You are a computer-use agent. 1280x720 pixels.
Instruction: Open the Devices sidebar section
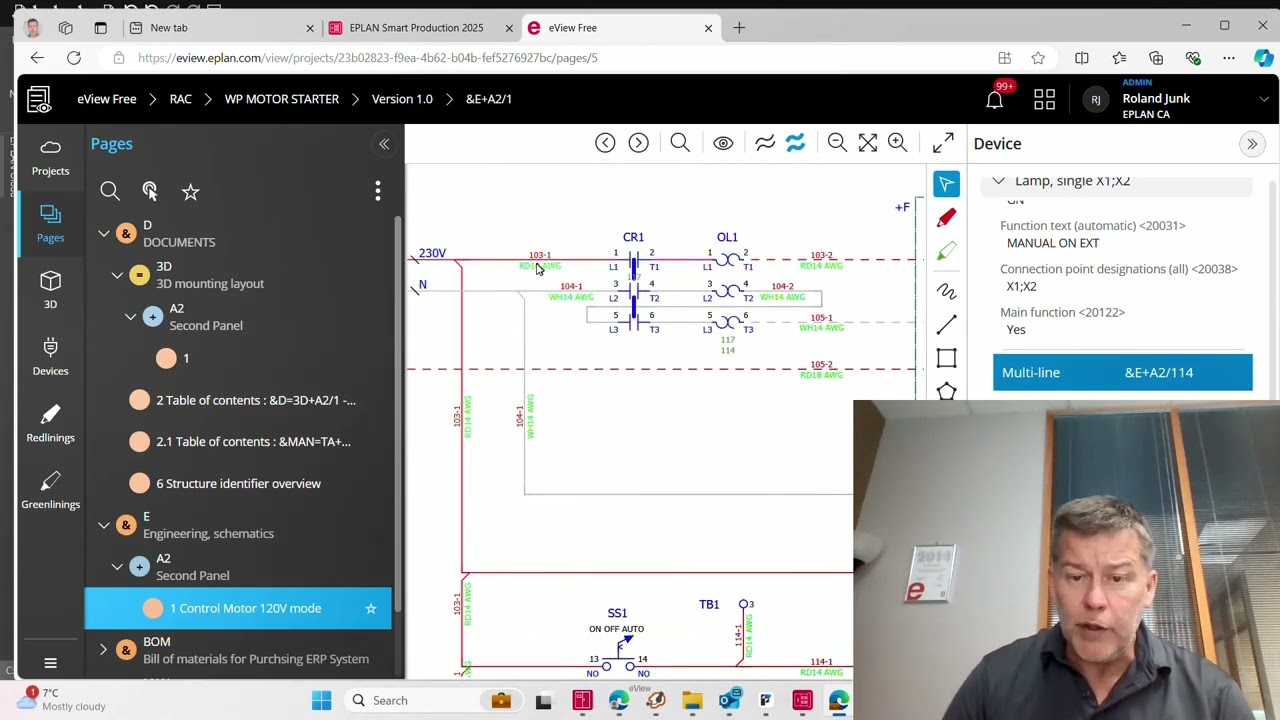coord(50,357)
